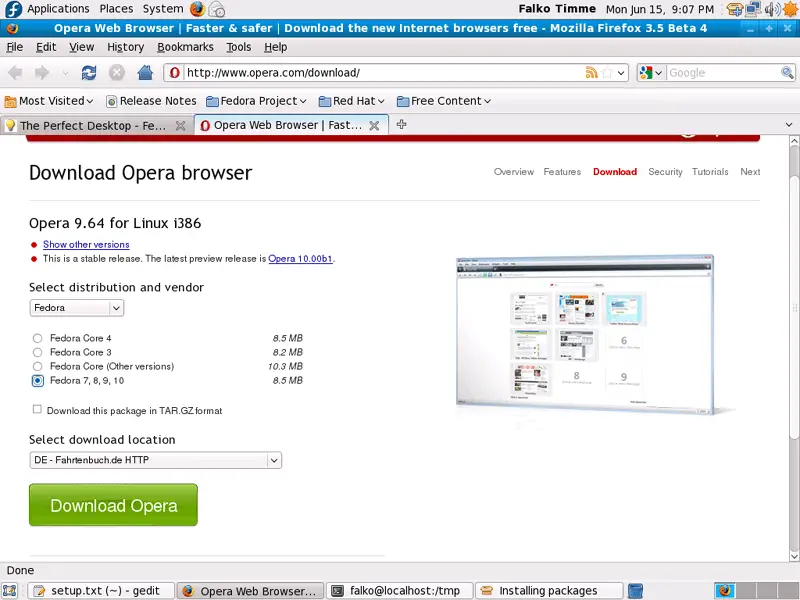This screenshot has width=800, height=600.
Task: Click the volume speaker icon in the tray
Action: click(x=772, y=9)
